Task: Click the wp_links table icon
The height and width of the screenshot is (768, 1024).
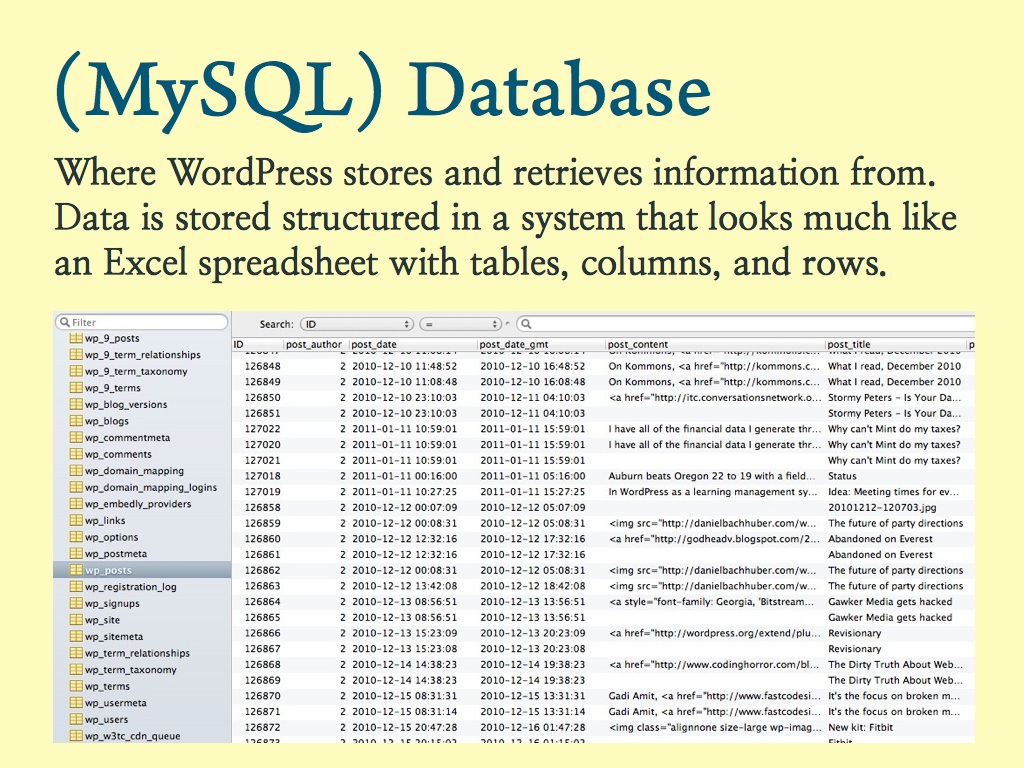Action: pyautogui.click(x=76, y=520)
